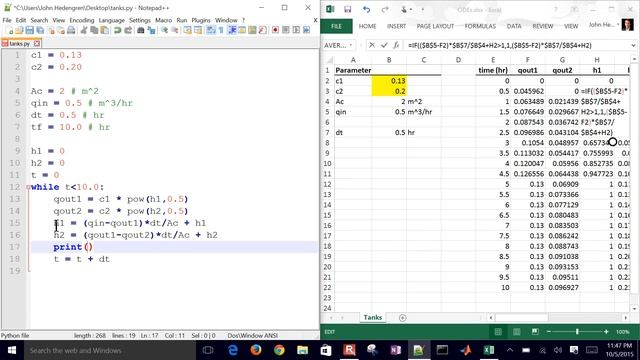The width and height of the screenshot is (640, 360).
Task: Toggle Show All Characters pilcrow icon
Action: pyautogui.click(x=221, y=30)
